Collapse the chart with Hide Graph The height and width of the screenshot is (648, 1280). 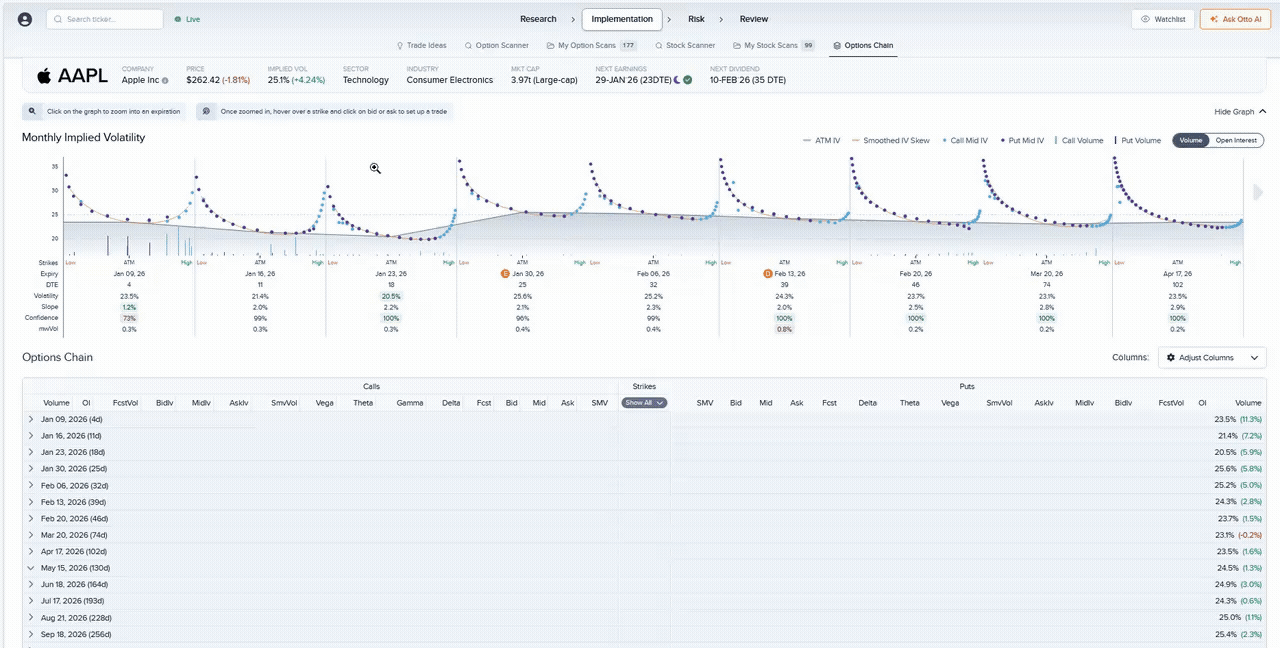pyautogui.click(x=1240, y=112)
